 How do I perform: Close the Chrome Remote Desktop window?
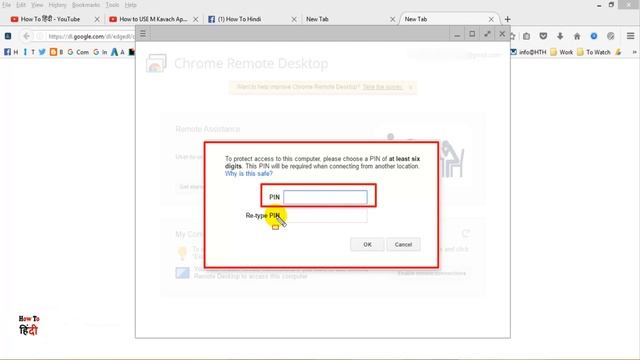(502, 34)
